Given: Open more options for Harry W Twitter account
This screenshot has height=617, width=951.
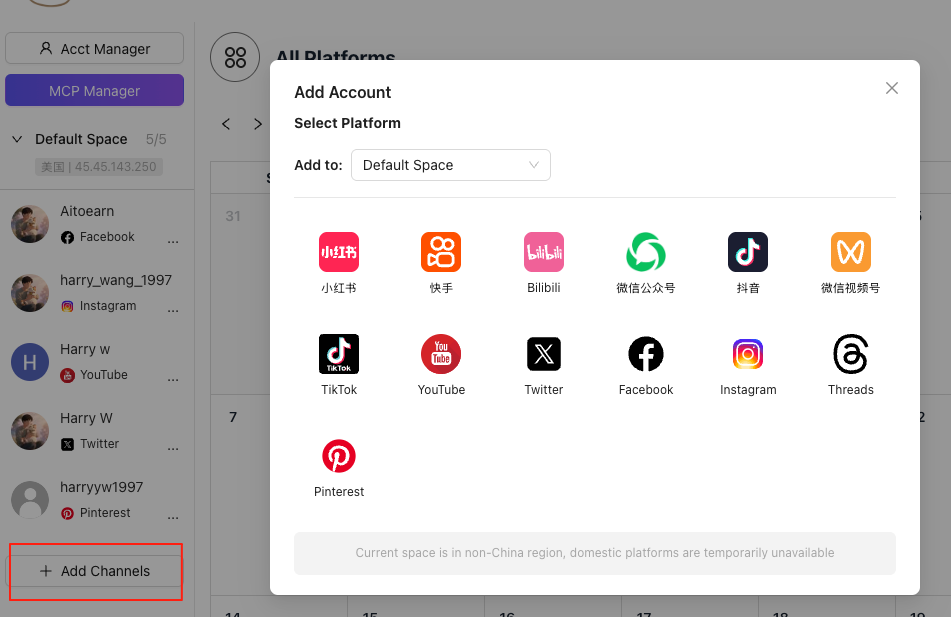Looking at the screenshot, I should click(173, 449).
